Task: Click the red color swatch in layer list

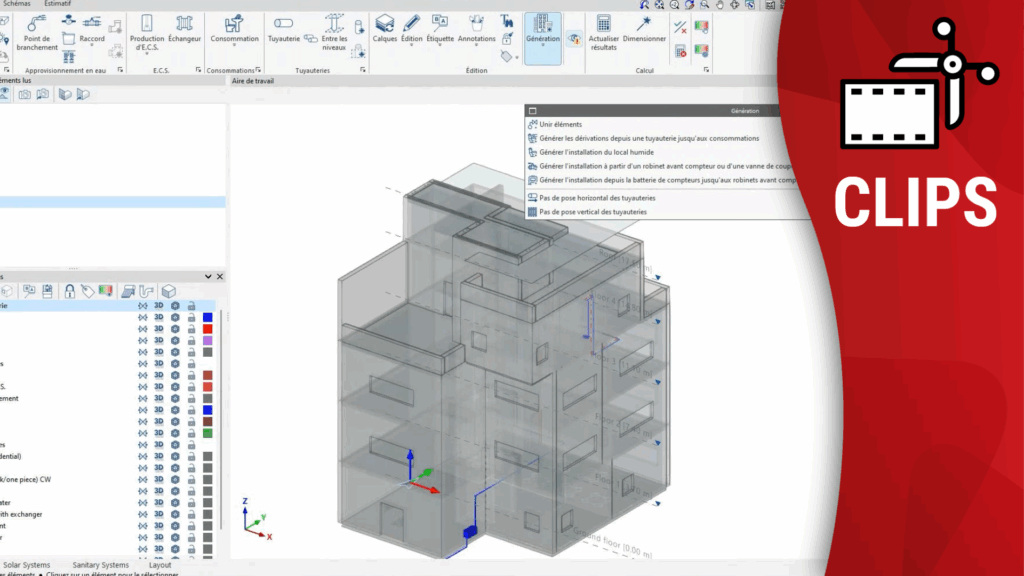Action: pos(207,329)
